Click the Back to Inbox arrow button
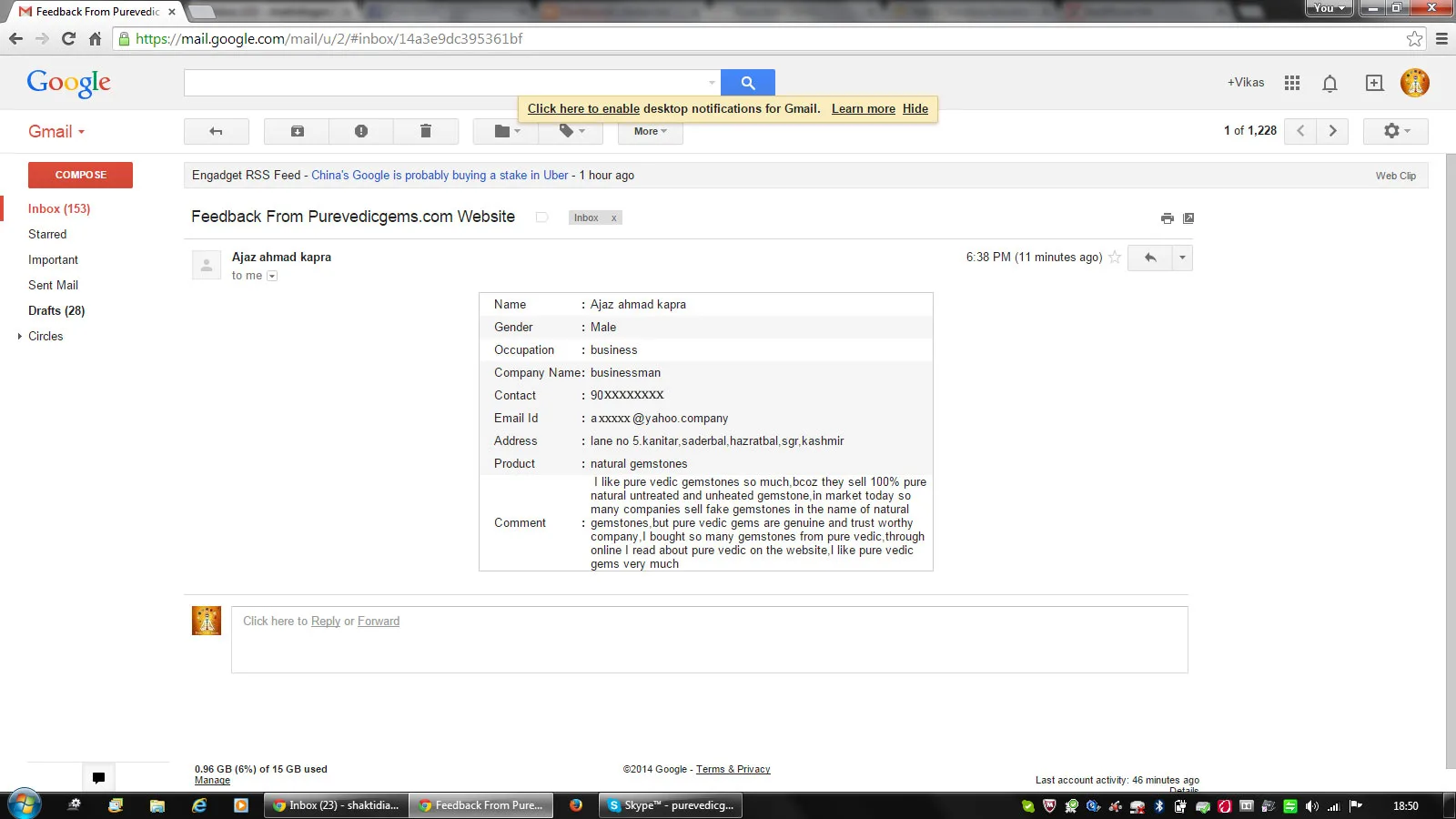 (217, 131)
